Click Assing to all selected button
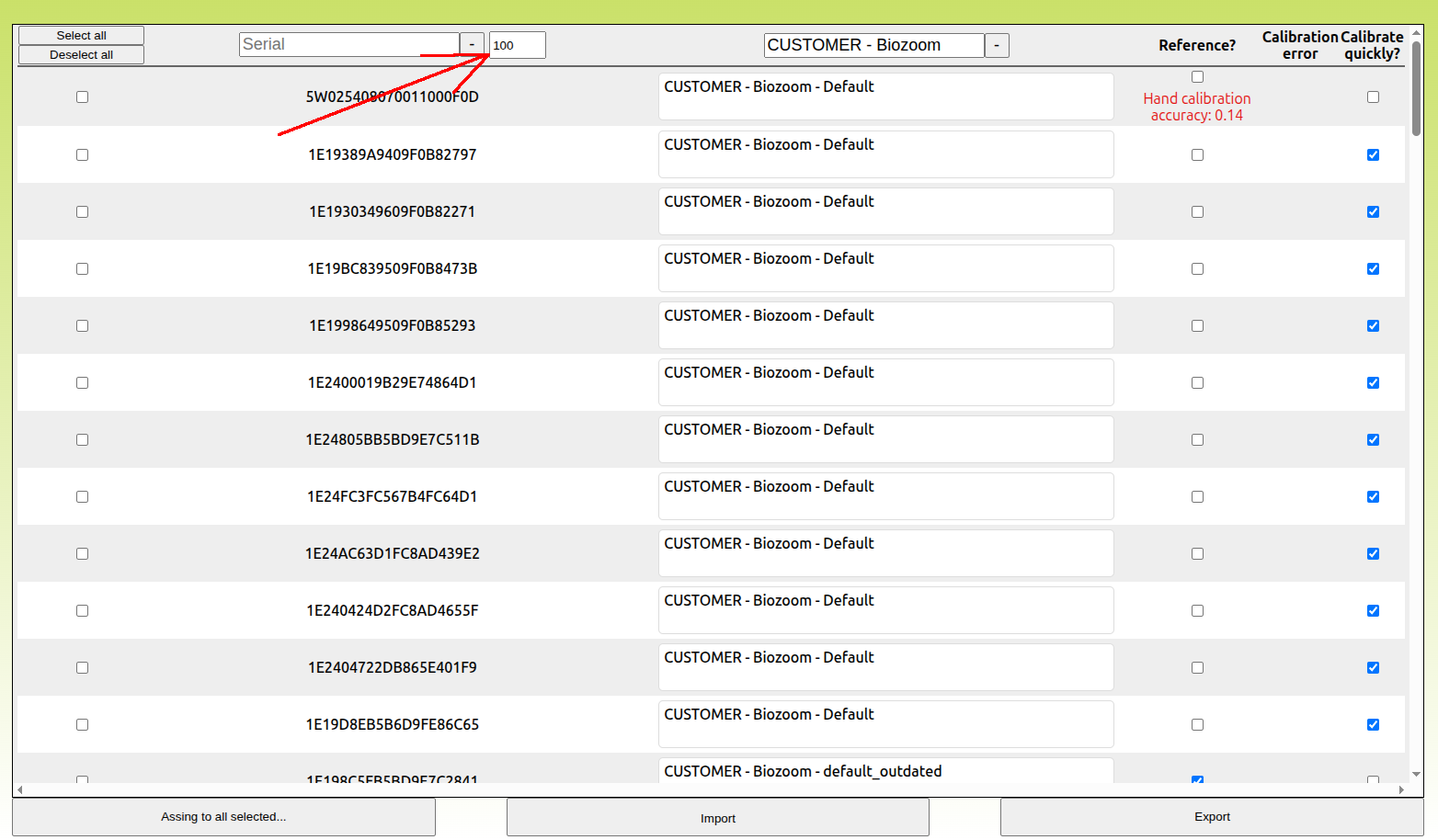 pos(223,816)
